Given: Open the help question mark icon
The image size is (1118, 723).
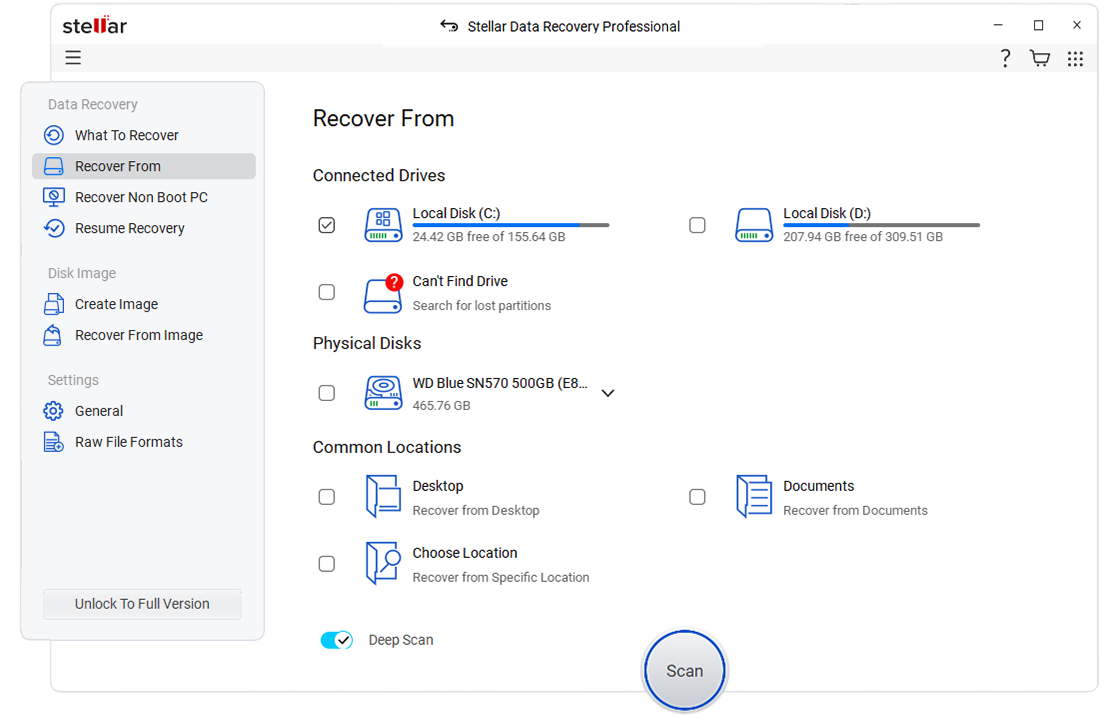Looking at the screenshot, I should click(x=1005, y=58).
